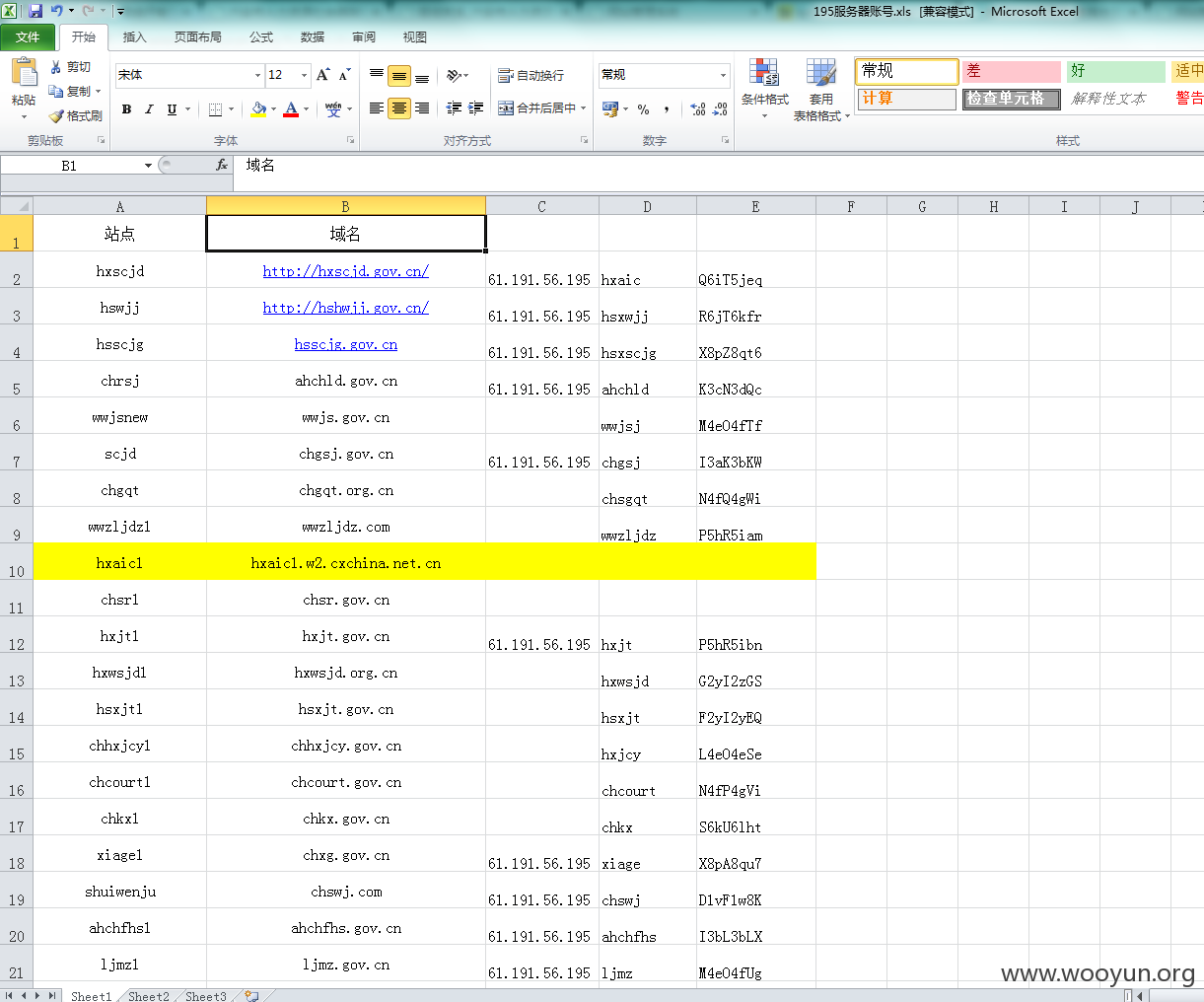1204x1002 pixels.
Task: Expand the Name Box dropdown next to B1
Action: [x=148, y=166]
